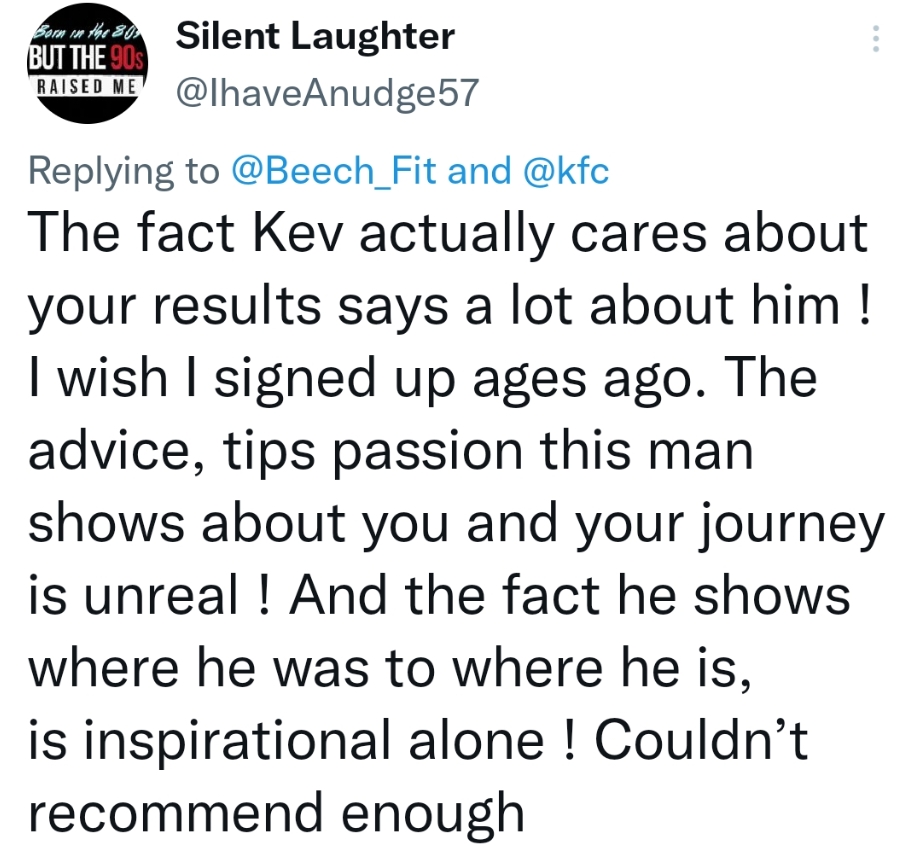Click the words "recommend enough" ending the tweet
This screenshot has width=921, height=853.
tap(276, 811)
